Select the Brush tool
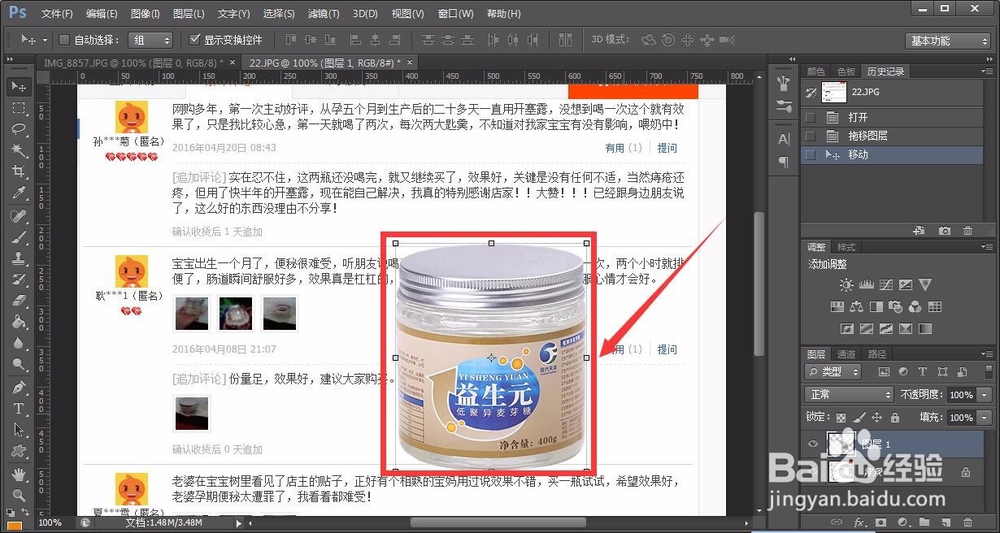This screenshot has width=1000, height=533. point(18,237)
